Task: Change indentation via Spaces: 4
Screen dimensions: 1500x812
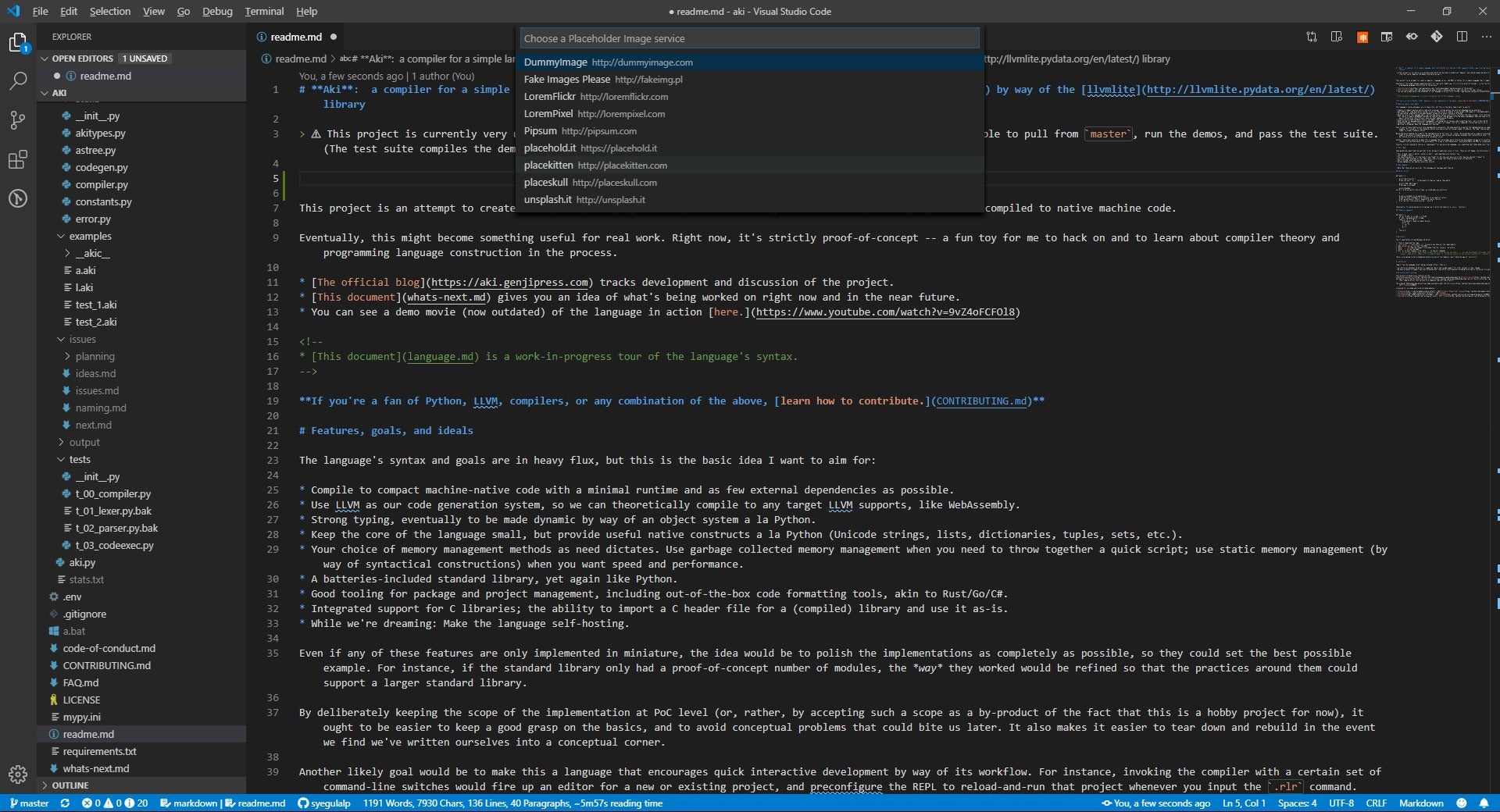Action: pos(1297,803)
